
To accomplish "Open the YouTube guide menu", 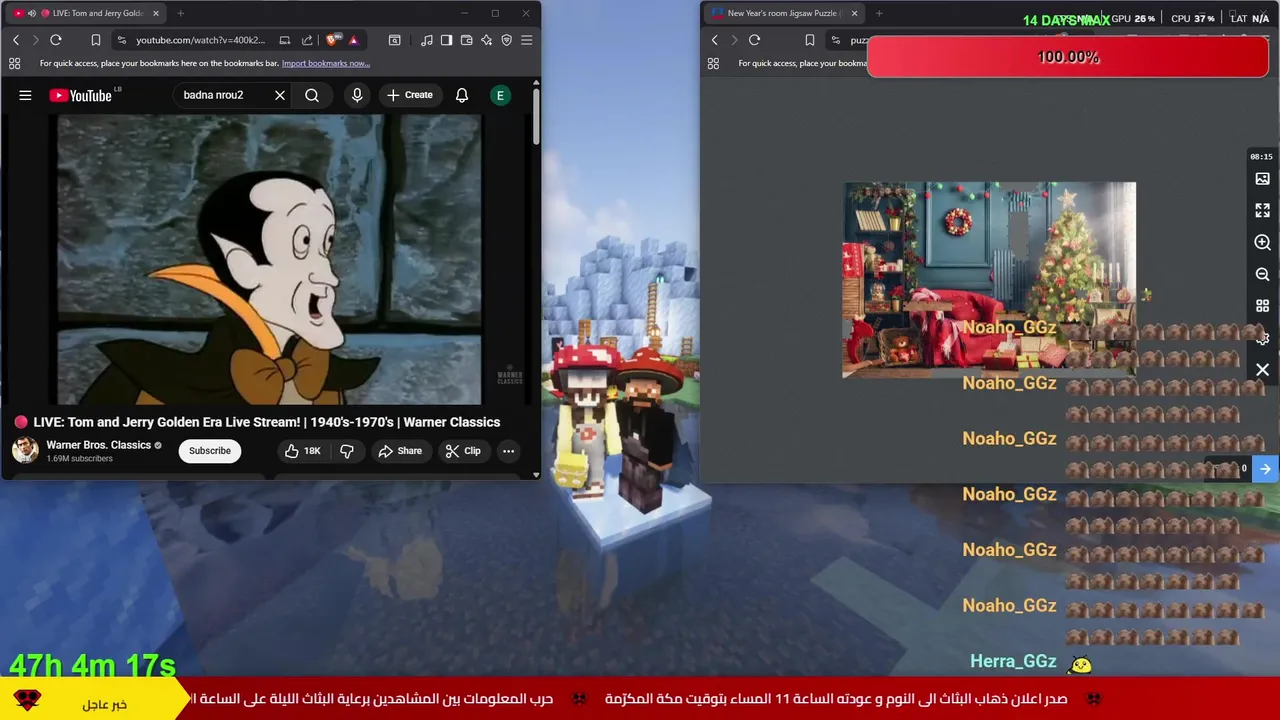I will pyautogui.click(x=25, y=95).
